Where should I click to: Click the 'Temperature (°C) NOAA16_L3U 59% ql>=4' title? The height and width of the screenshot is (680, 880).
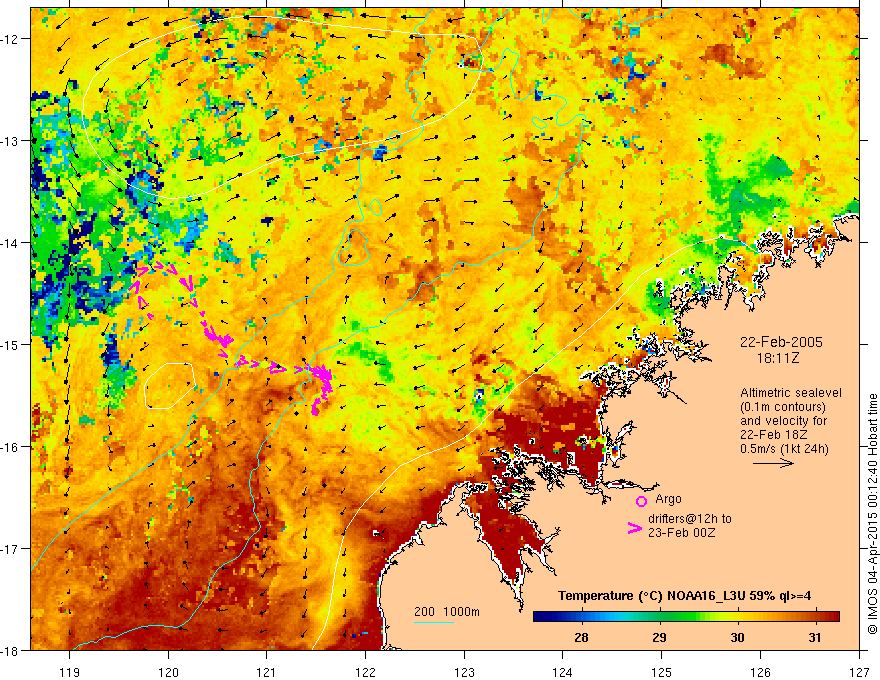point(684,596)
